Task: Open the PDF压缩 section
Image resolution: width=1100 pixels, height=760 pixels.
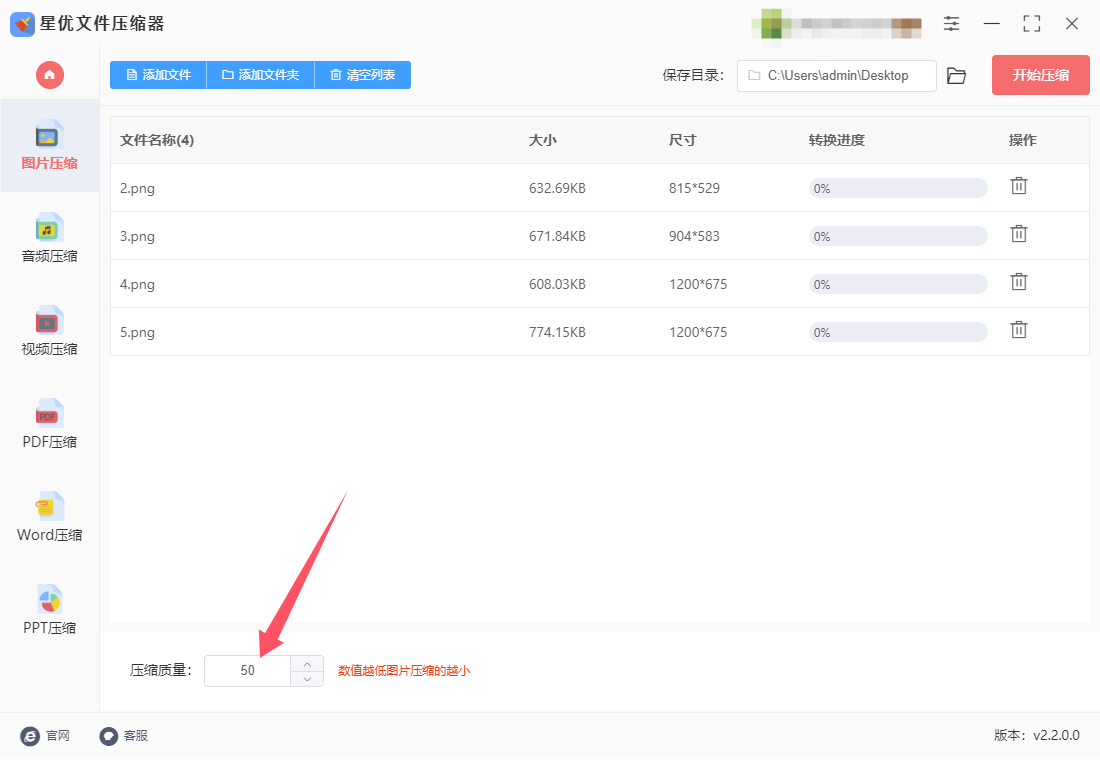Action: [49, 424]
